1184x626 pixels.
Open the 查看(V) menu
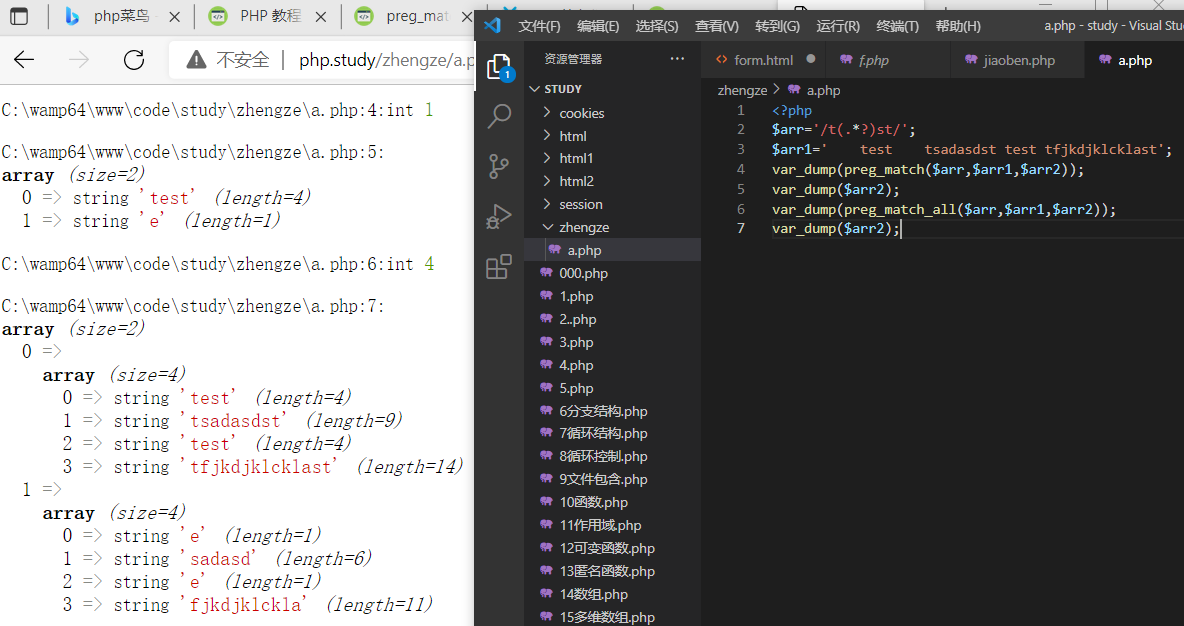(x=717, y=26)
